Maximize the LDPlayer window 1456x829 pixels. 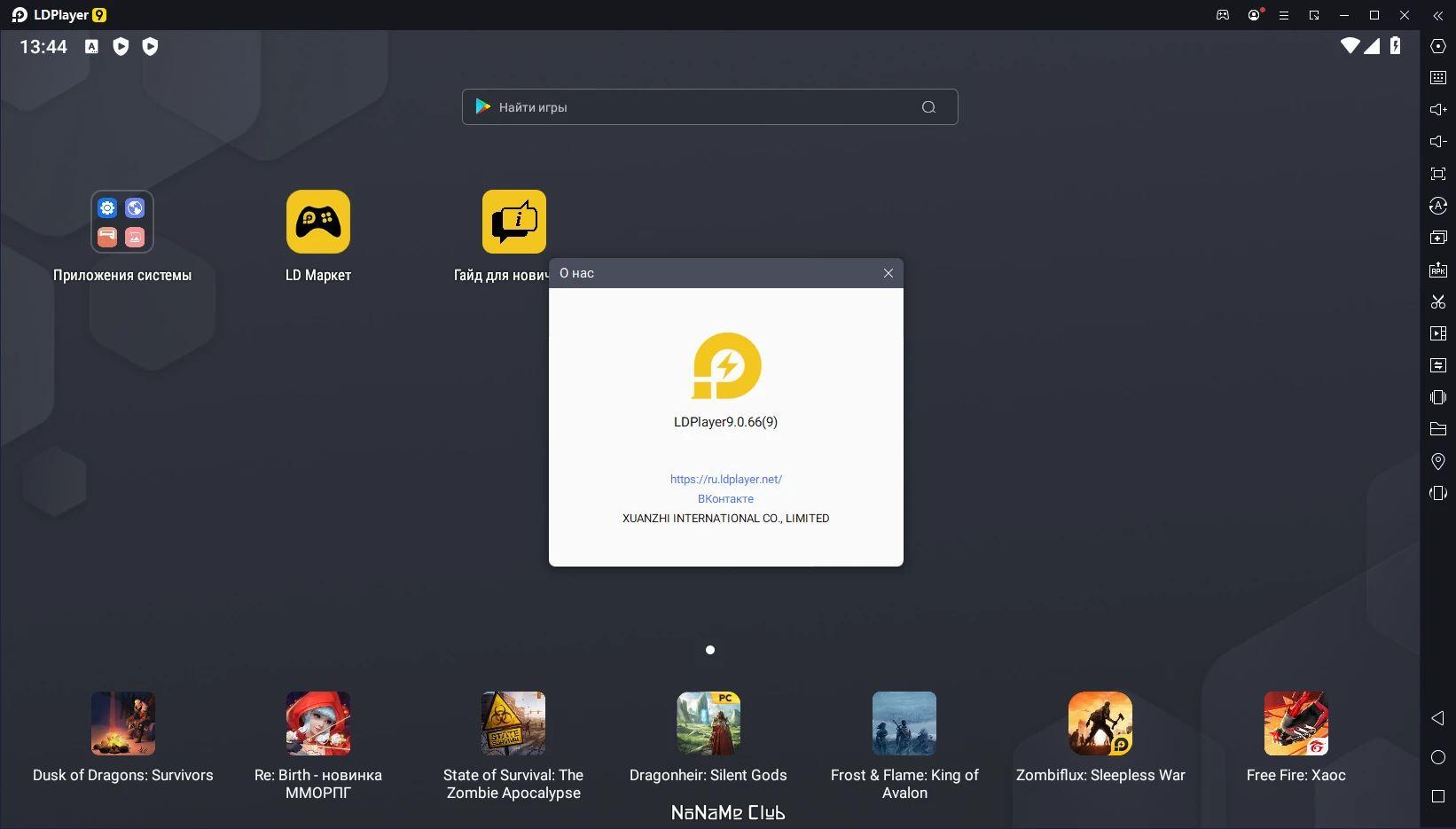(1374, 15)
